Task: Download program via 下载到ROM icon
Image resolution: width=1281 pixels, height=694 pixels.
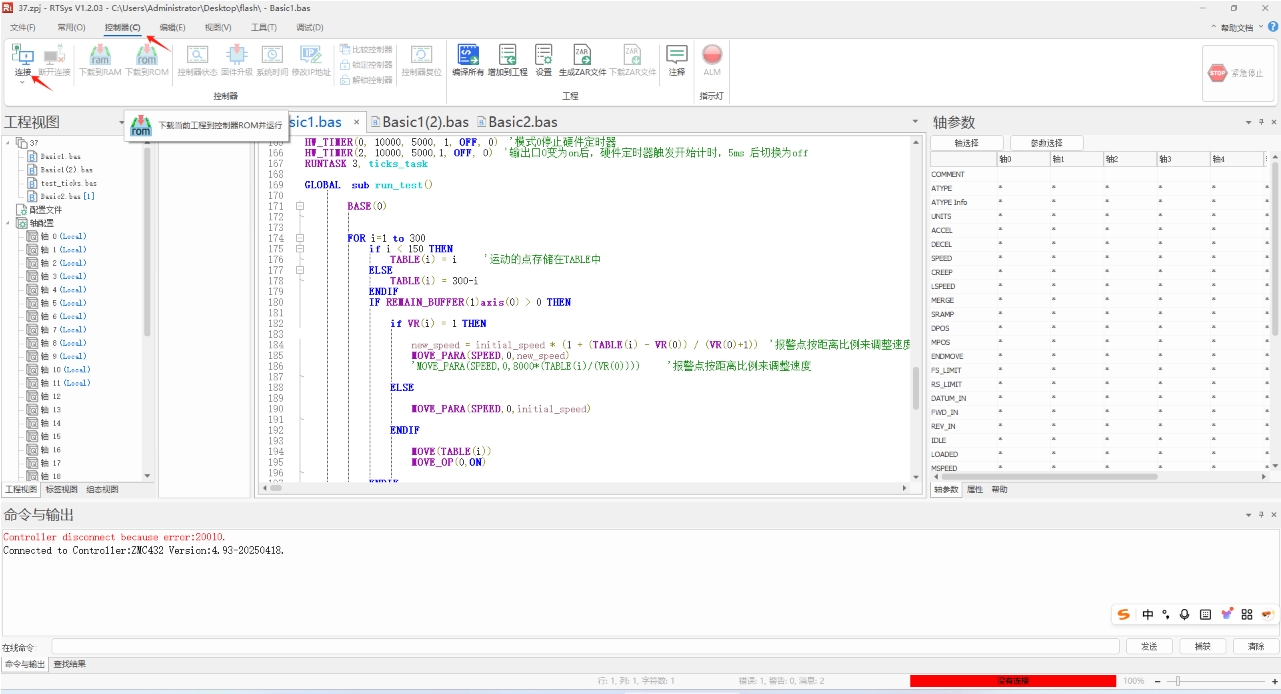Action: coord(146,56)
